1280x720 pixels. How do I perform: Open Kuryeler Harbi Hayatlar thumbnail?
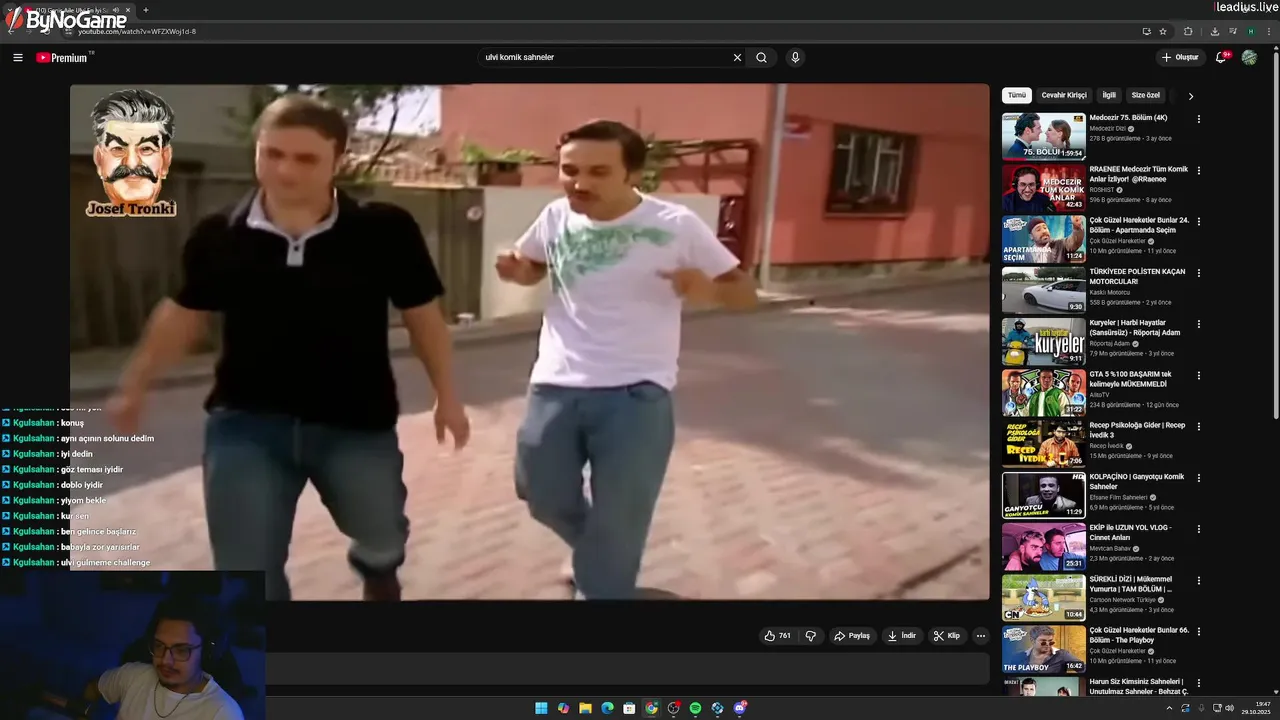(x=1043, y=341)
